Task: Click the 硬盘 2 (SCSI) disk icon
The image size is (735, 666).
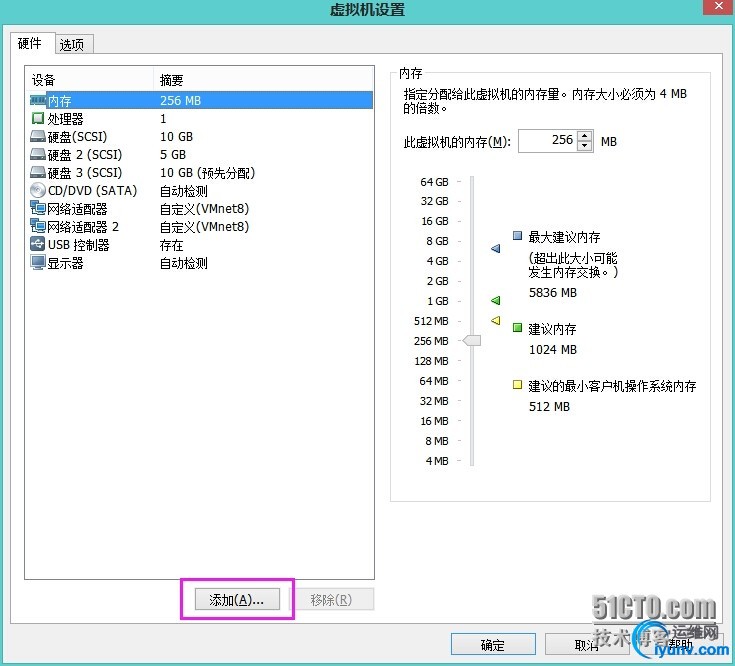Action: [38, 154]
